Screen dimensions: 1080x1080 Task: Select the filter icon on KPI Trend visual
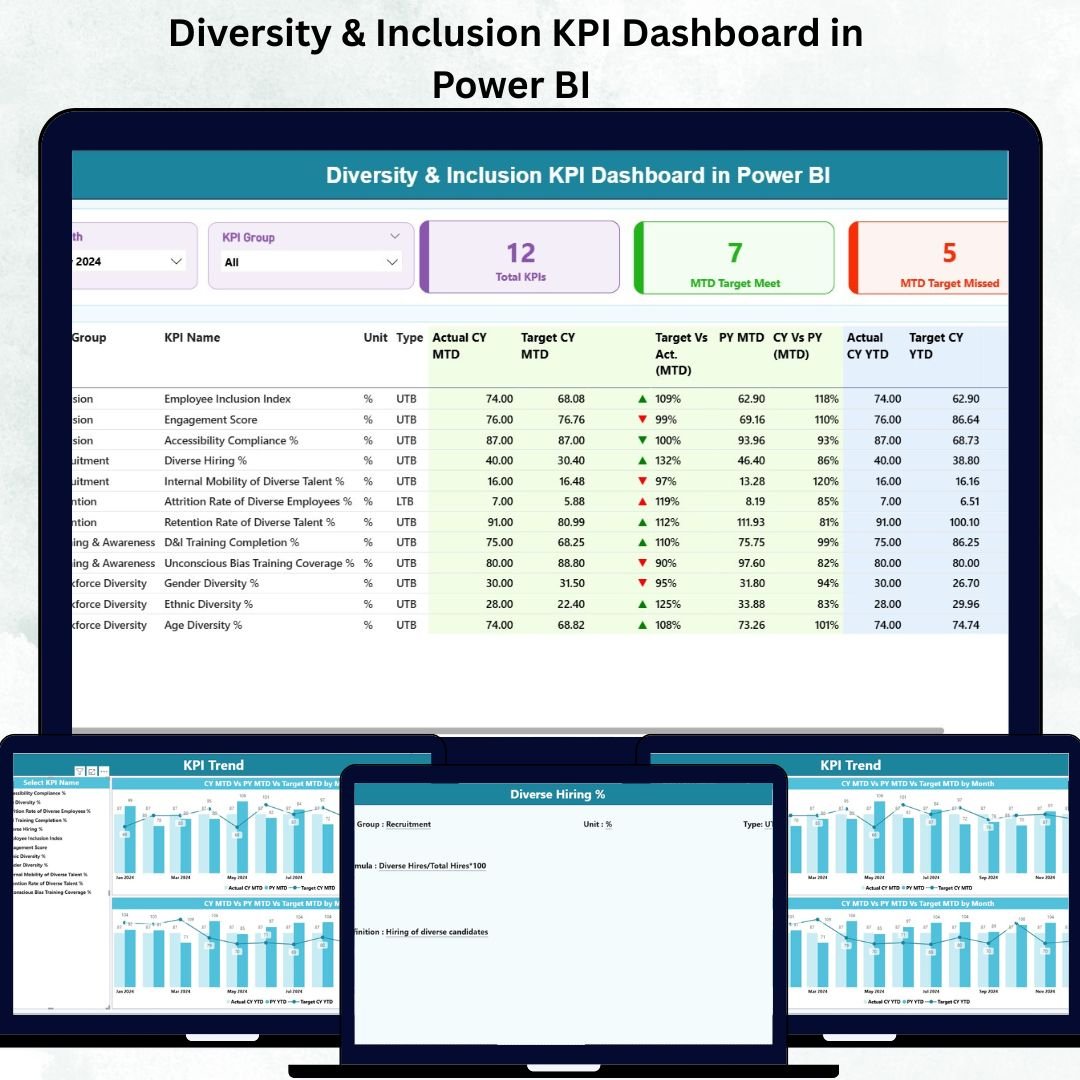coord(79,771)
